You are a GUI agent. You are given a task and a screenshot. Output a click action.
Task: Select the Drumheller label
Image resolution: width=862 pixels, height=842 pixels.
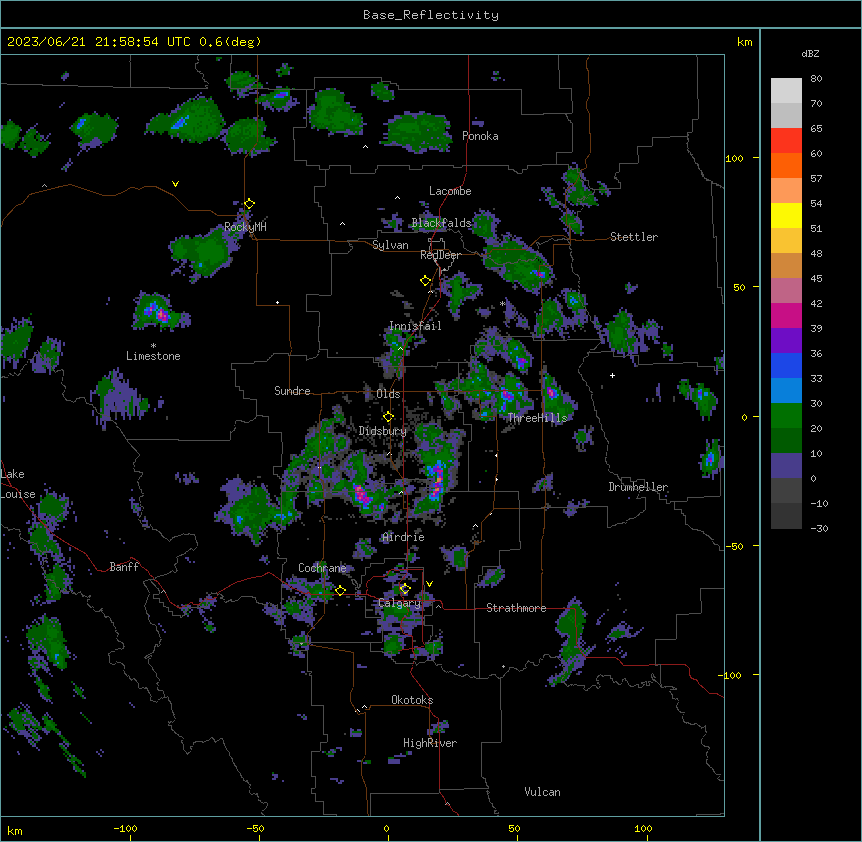click(x=638, y=487)
